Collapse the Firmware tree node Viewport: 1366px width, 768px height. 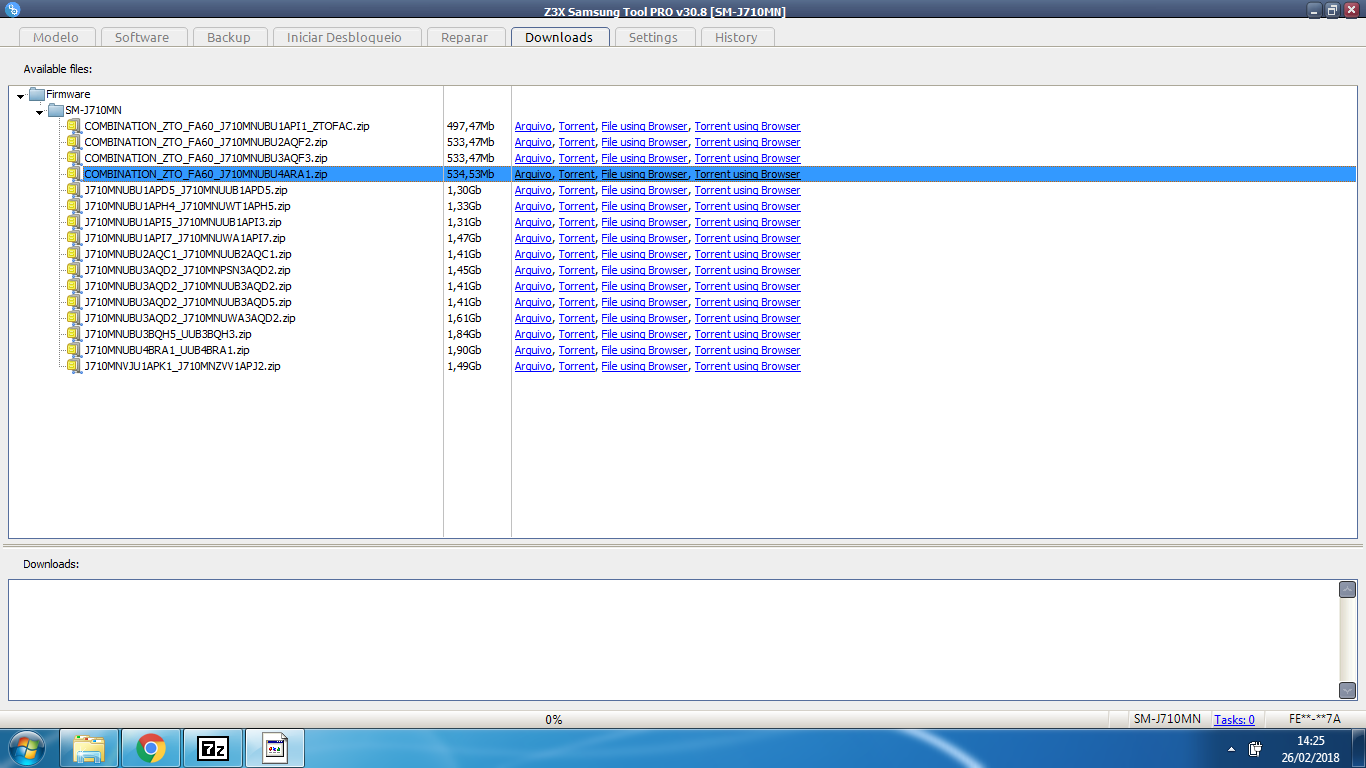[21, 95]
